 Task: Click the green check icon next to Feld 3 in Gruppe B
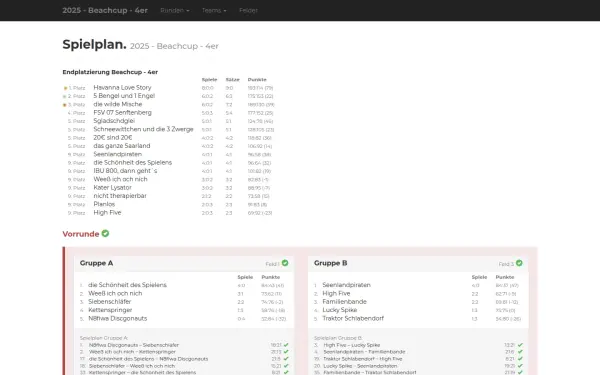click(x=519, y=263)
